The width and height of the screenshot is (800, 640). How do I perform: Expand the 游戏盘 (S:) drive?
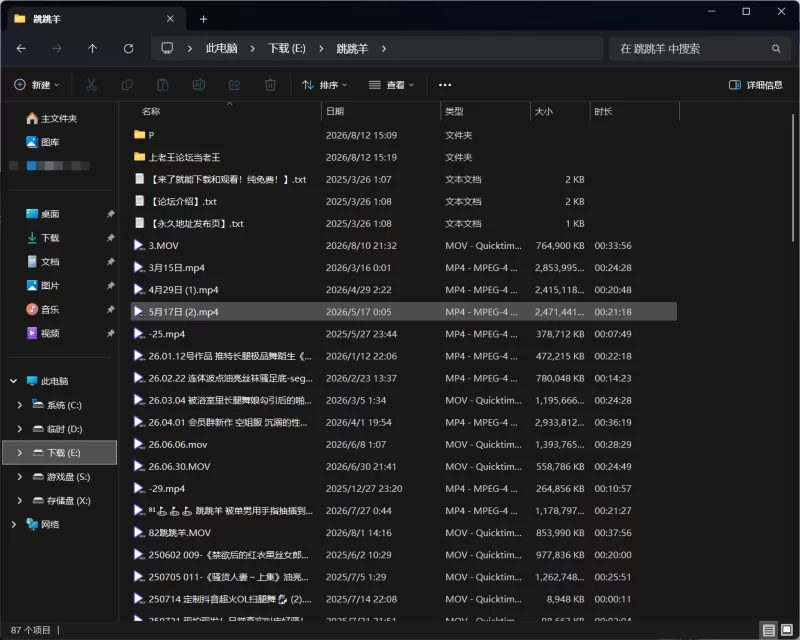[19, 477]
